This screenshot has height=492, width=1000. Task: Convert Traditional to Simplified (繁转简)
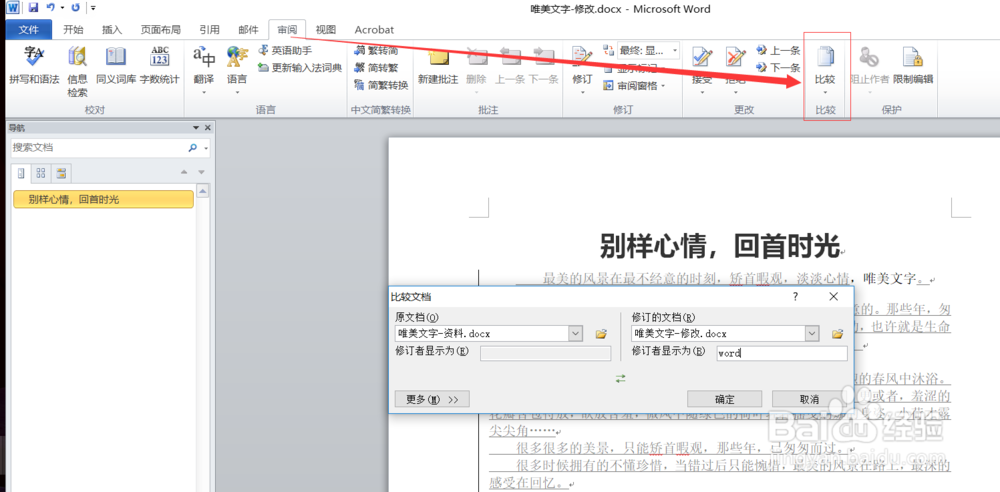pyautogui.click(x=376, y=50)
